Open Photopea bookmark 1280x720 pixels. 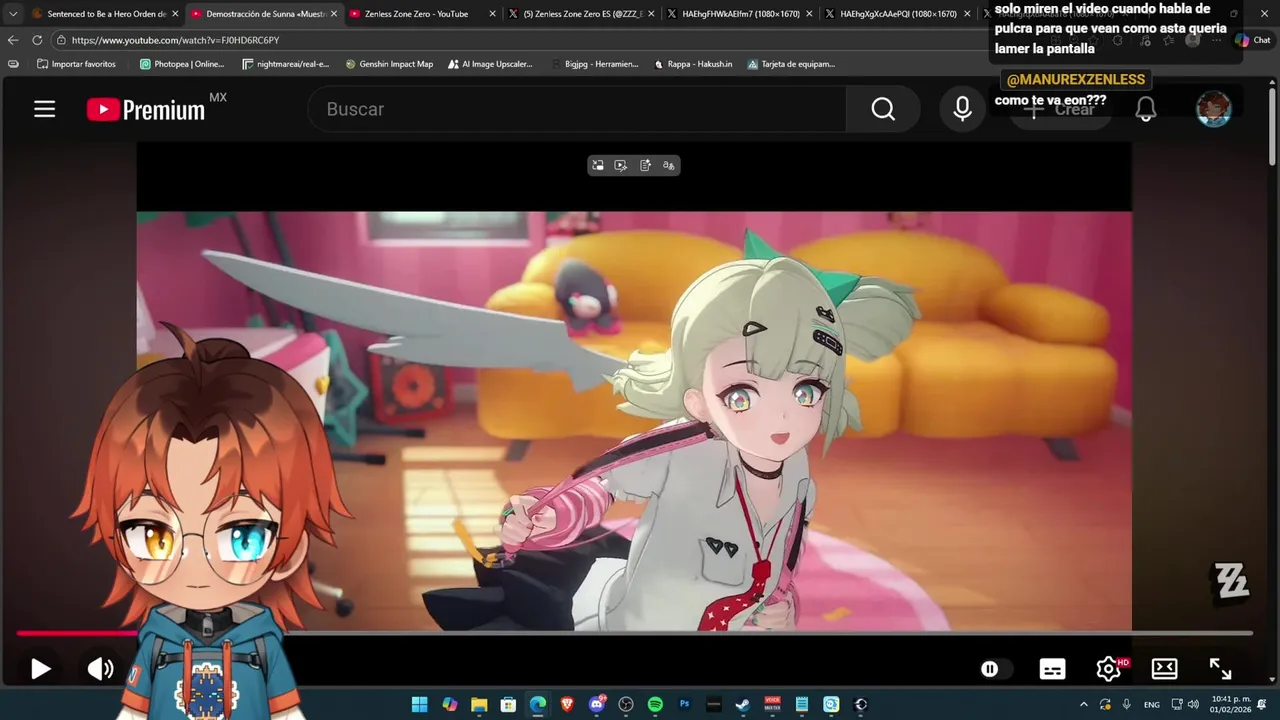pyautogui.click(x=182, y=64)
